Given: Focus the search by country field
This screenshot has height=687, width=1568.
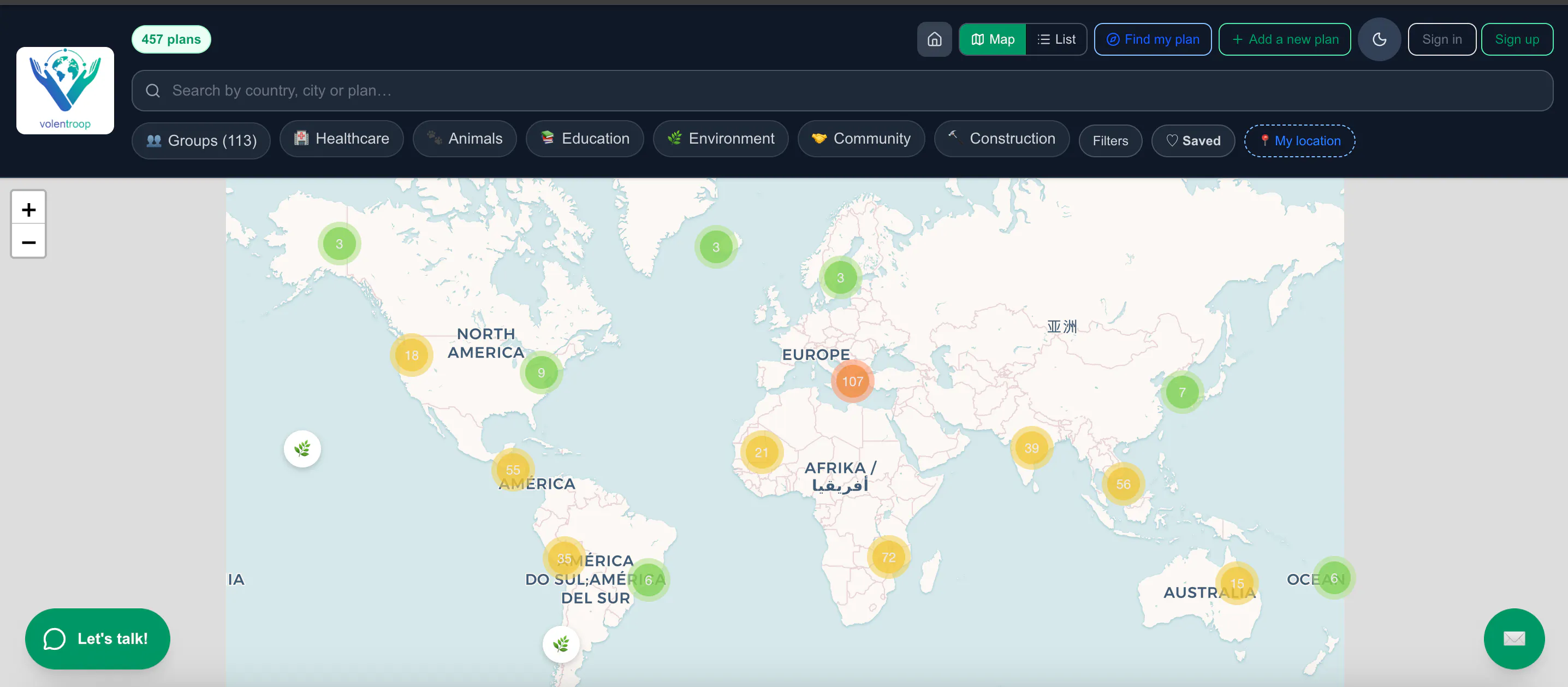Looking at the screenshot, I should pos(842,91).
